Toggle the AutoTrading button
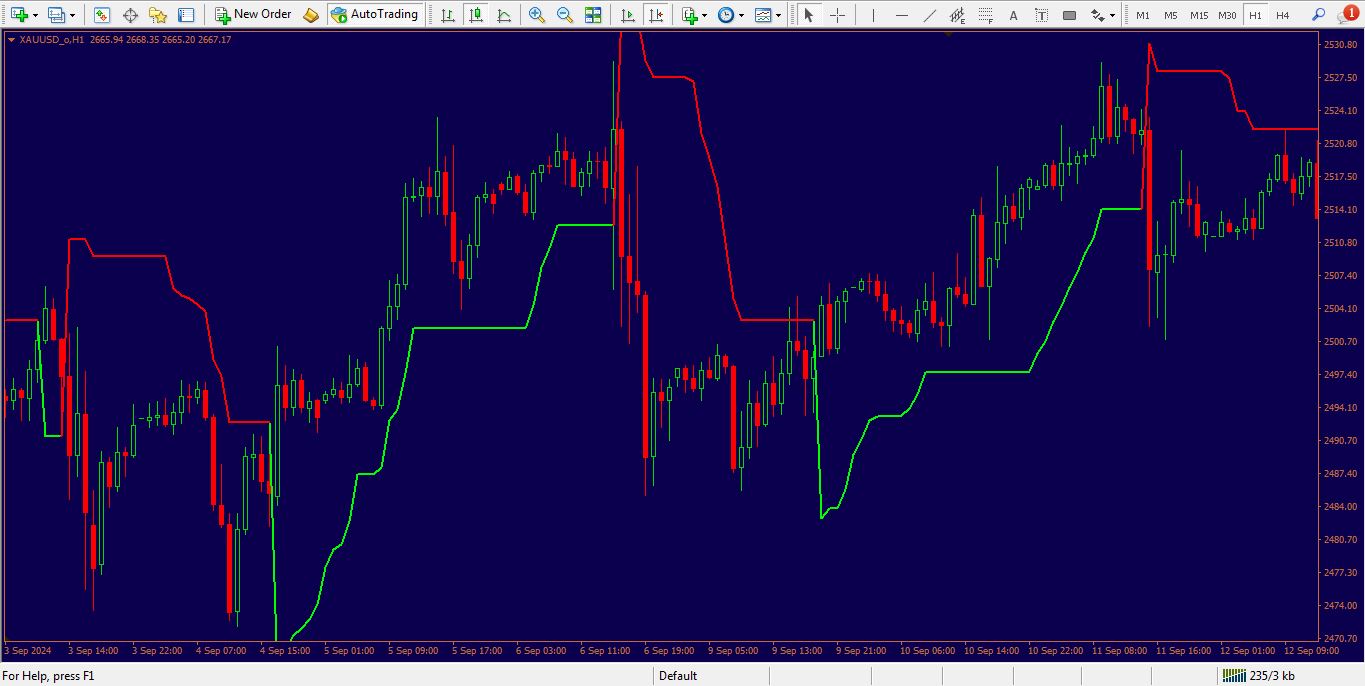The image size is (1365, 686). click(375, 15)
